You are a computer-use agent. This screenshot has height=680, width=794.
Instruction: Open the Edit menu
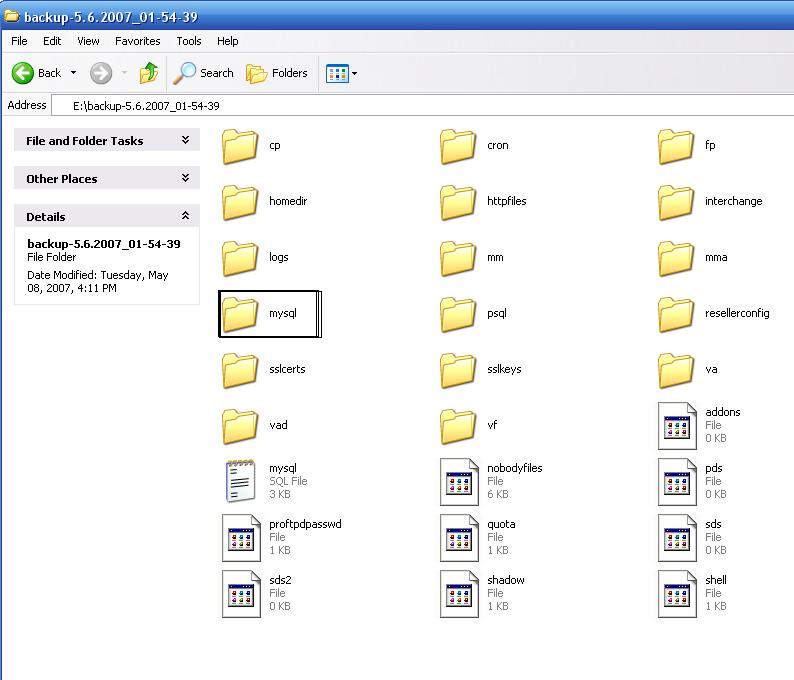pos(52,41)
